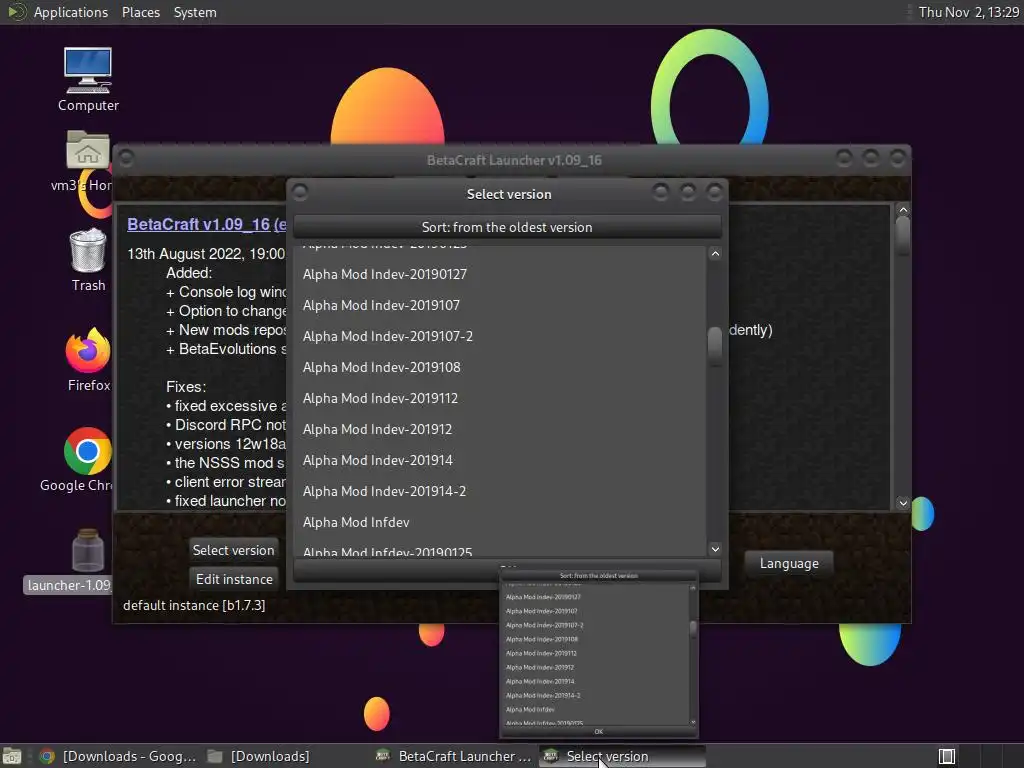The height and width of the screenshot is (768, 1024).
Task: Click the show desktop icon in taskbar
Action: pos(12,756)
